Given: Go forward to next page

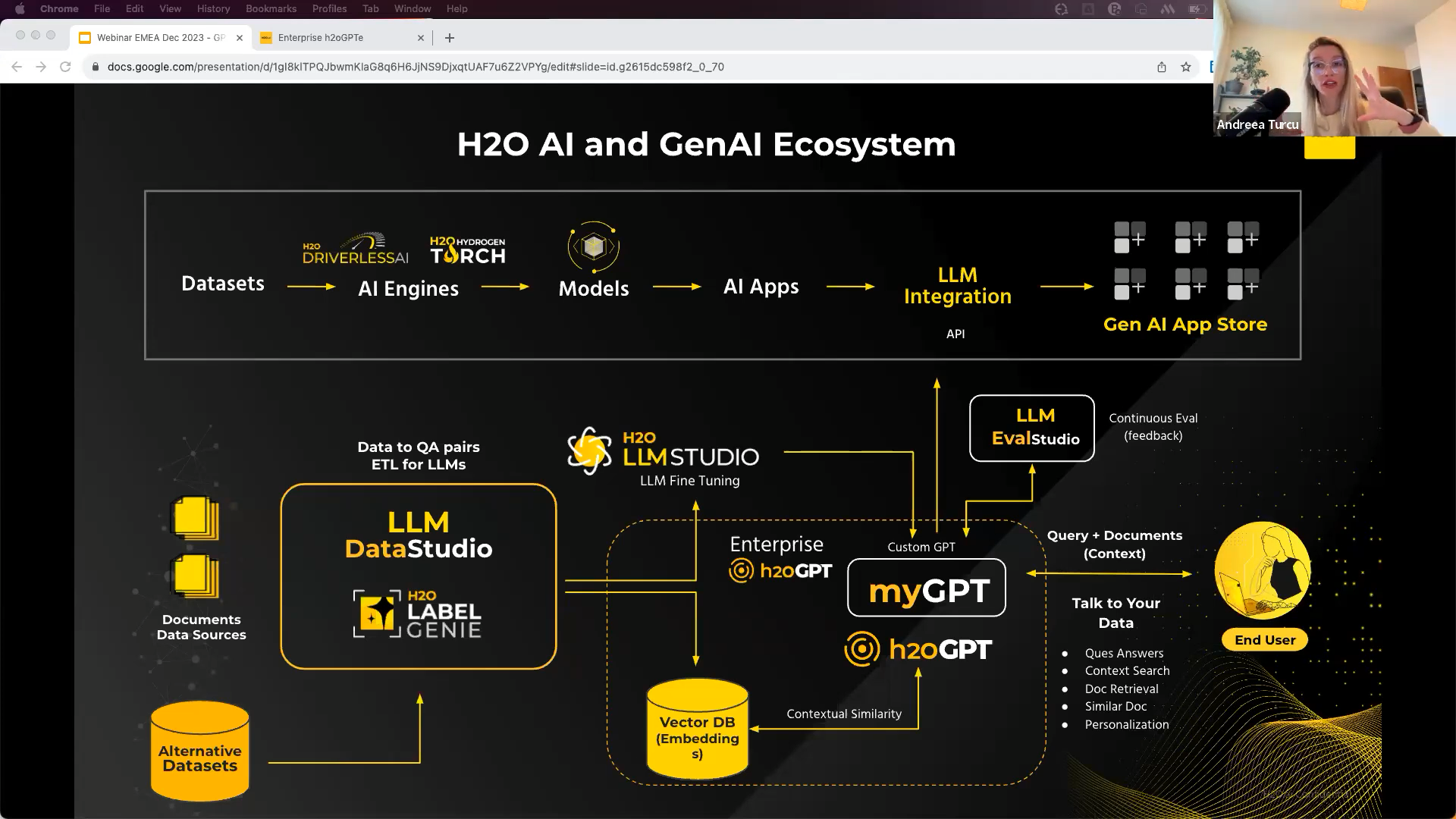Looking at the screenshot, I should 41,67.
